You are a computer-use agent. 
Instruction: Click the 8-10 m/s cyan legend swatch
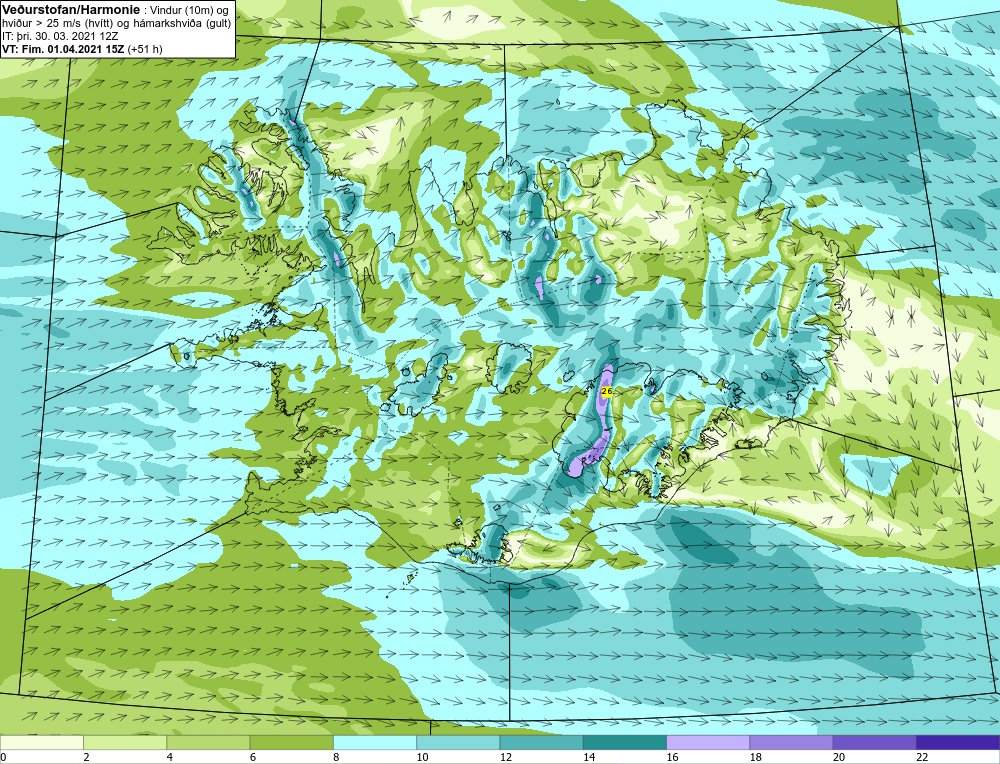point(375,742)
